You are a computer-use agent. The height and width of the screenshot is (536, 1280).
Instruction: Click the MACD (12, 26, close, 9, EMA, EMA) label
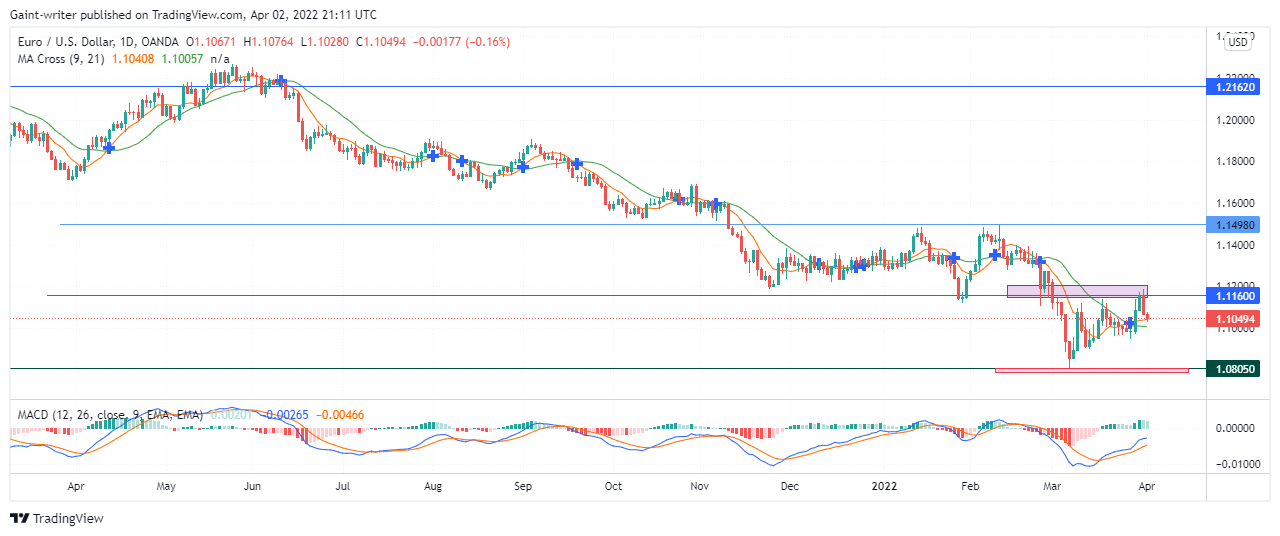coord(110,414)
